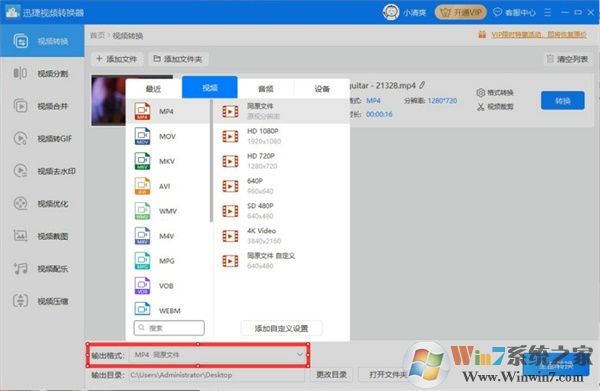Click the 更改目录 change directory button
Screen dimensions: 600x391
coord(331,374)
